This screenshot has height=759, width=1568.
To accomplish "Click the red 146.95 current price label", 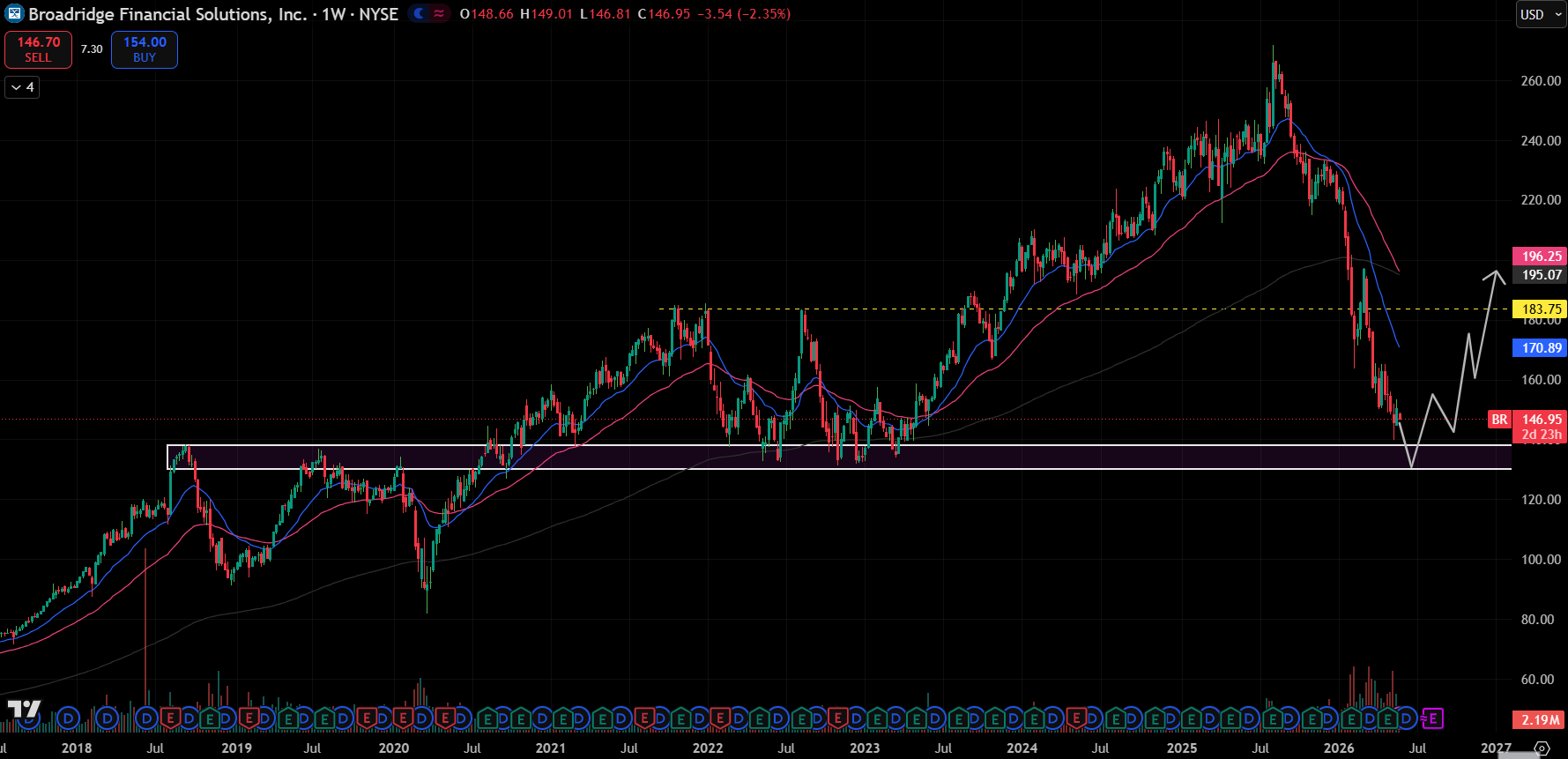I will click(1540, 420).
